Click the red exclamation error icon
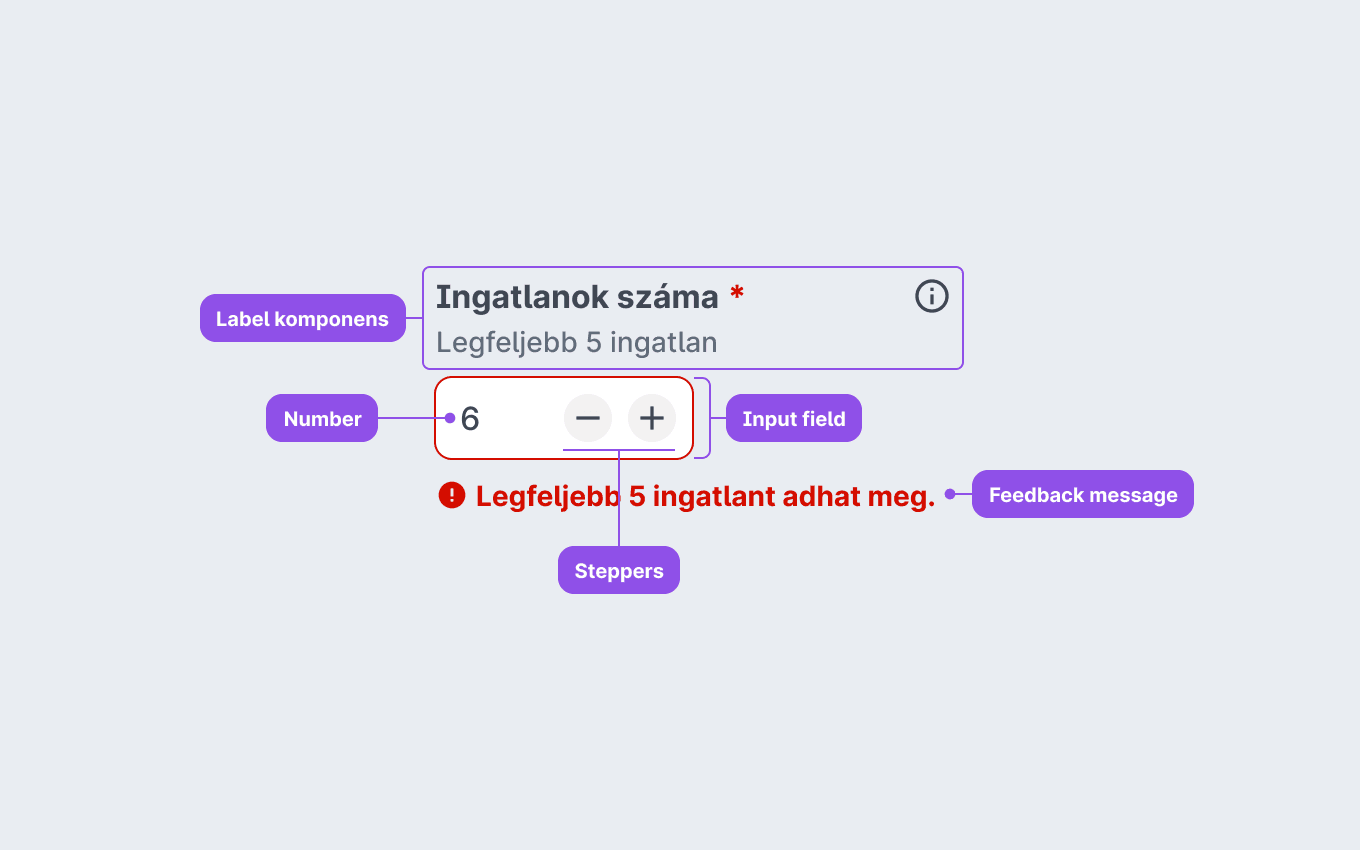 452,495
